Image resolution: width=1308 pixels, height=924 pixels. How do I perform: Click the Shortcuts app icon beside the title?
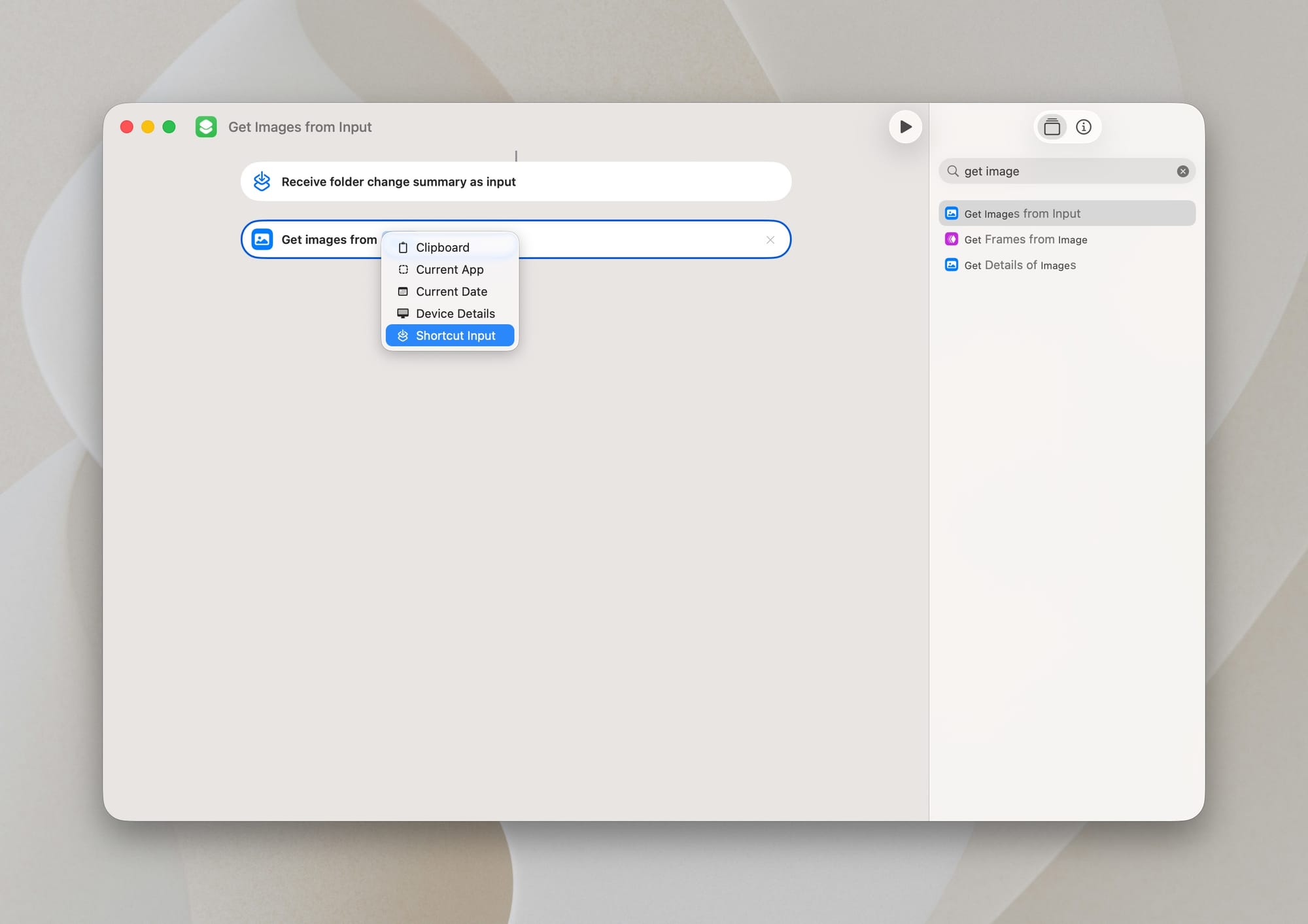(x=206, y=126)
